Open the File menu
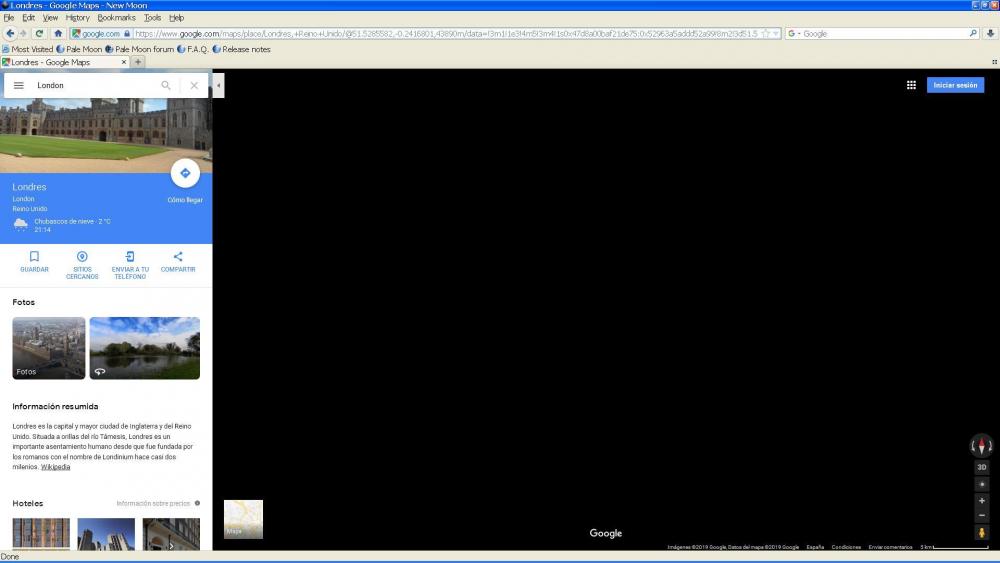 9,18
